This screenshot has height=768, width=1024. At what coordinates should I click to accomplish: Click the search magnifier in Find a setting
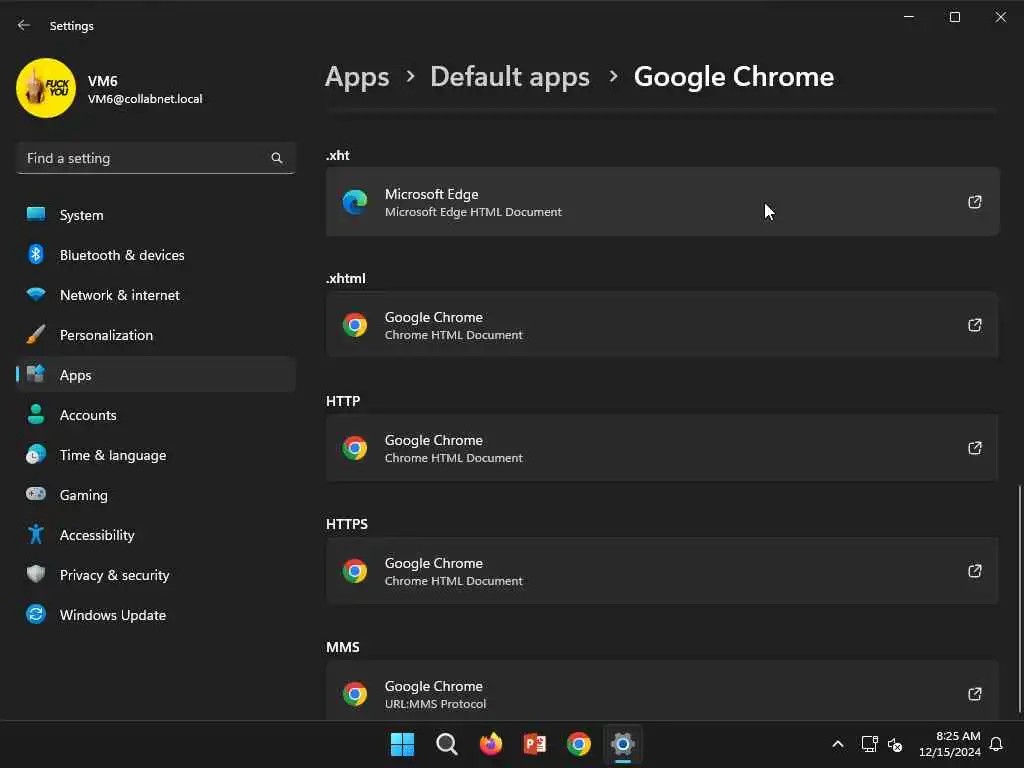coord(277,158)
